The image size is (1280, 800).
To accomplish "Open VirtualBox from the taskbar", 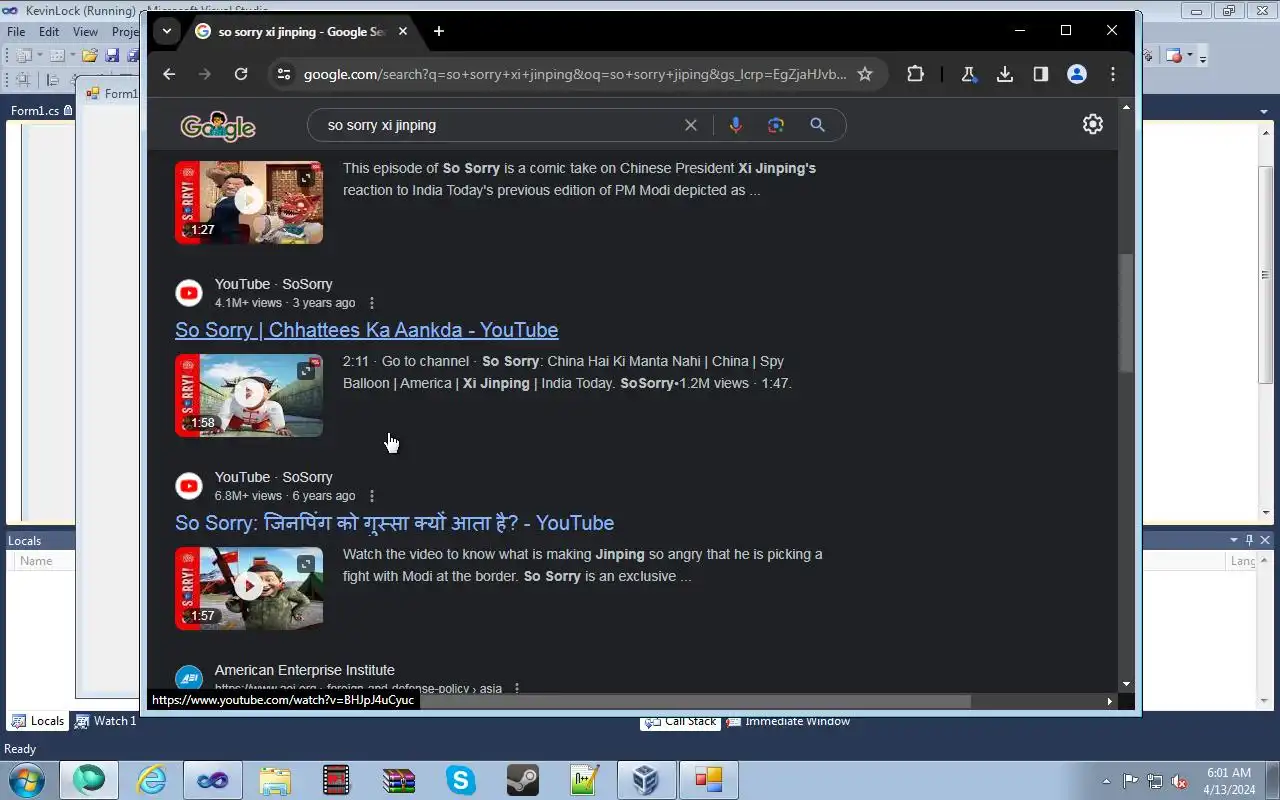I will click(x=646, y=780).
